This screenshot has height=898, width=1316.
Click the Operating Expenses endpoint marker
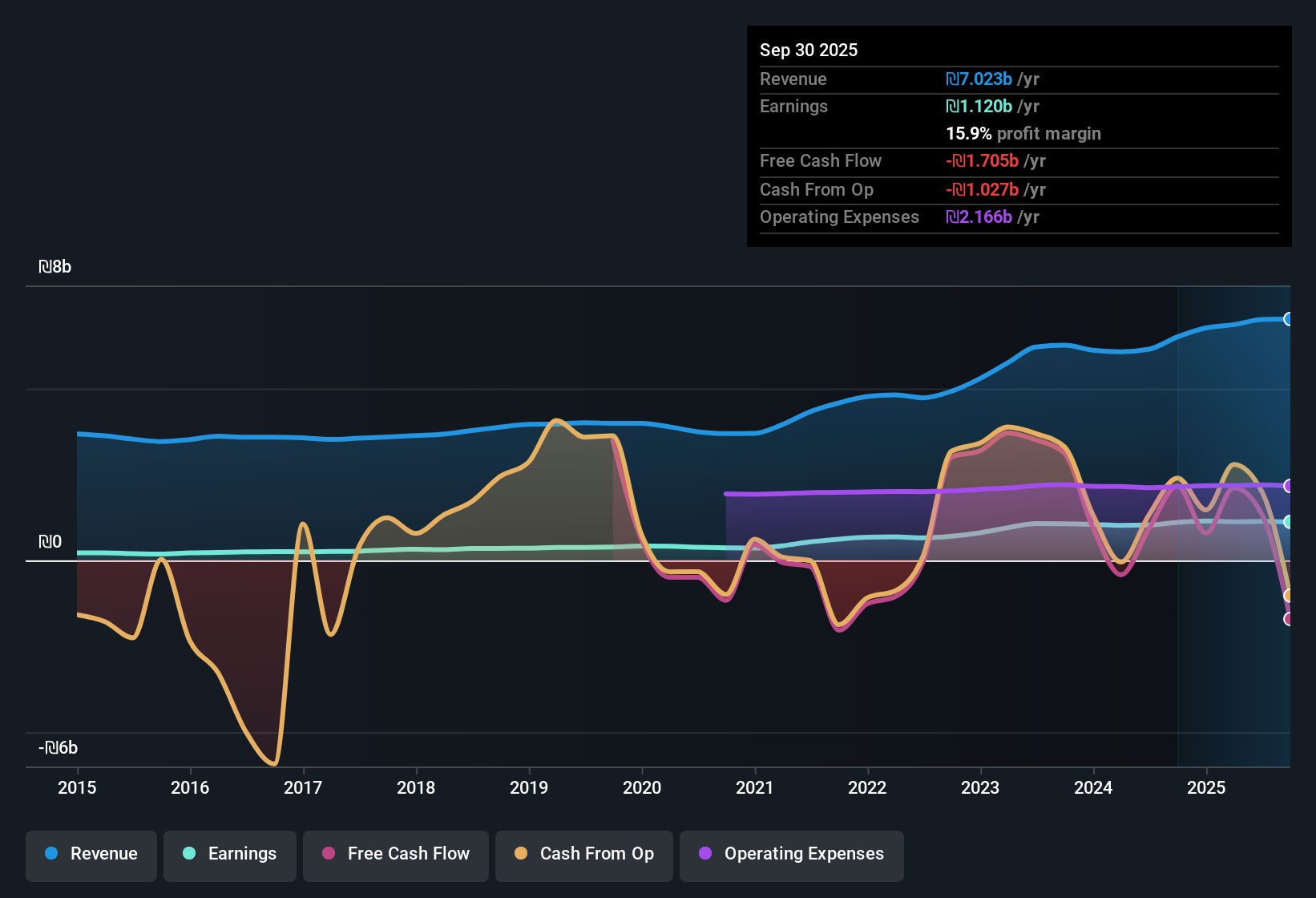coord(1288,485)
